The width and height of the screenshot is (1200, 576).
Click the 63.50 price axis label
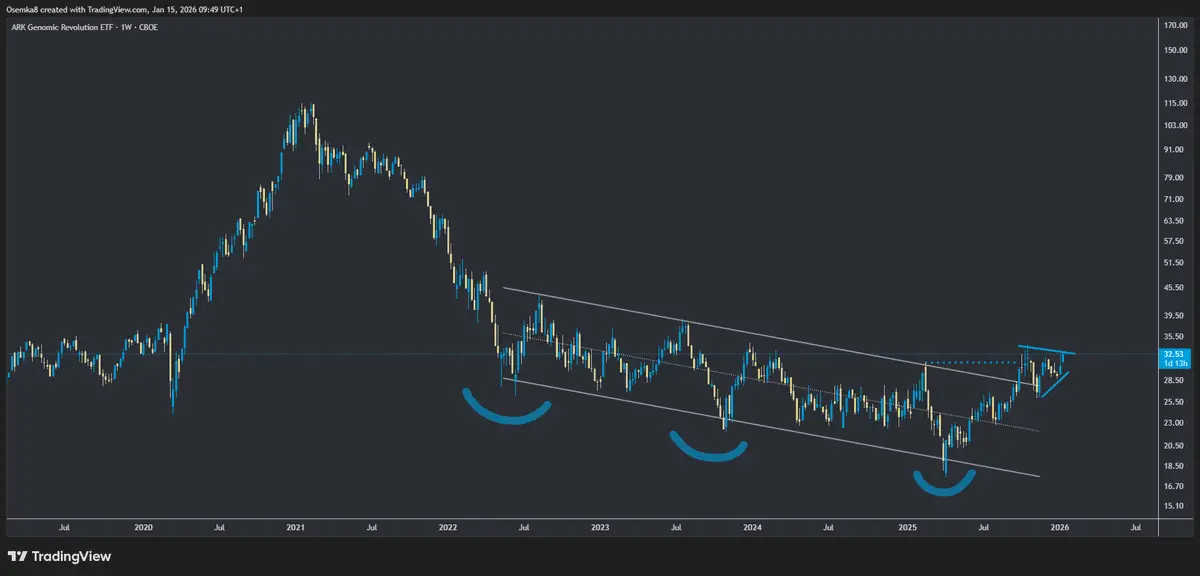1175,221
